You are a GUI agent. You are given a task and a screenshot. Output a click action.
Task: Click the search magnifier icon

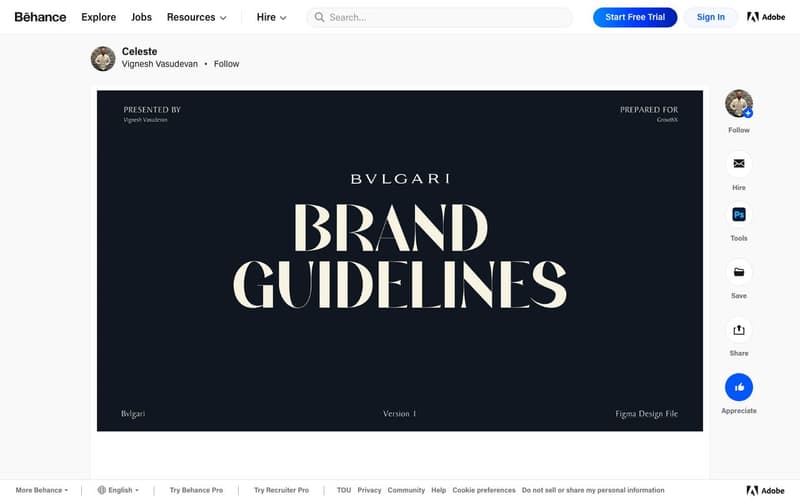[319, 17]
